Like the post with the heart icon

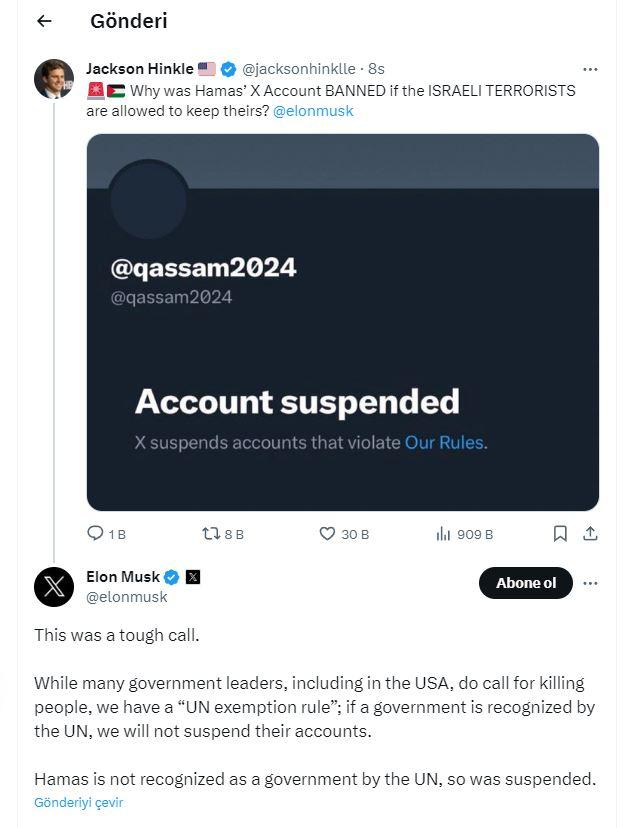tap(327, 534)
